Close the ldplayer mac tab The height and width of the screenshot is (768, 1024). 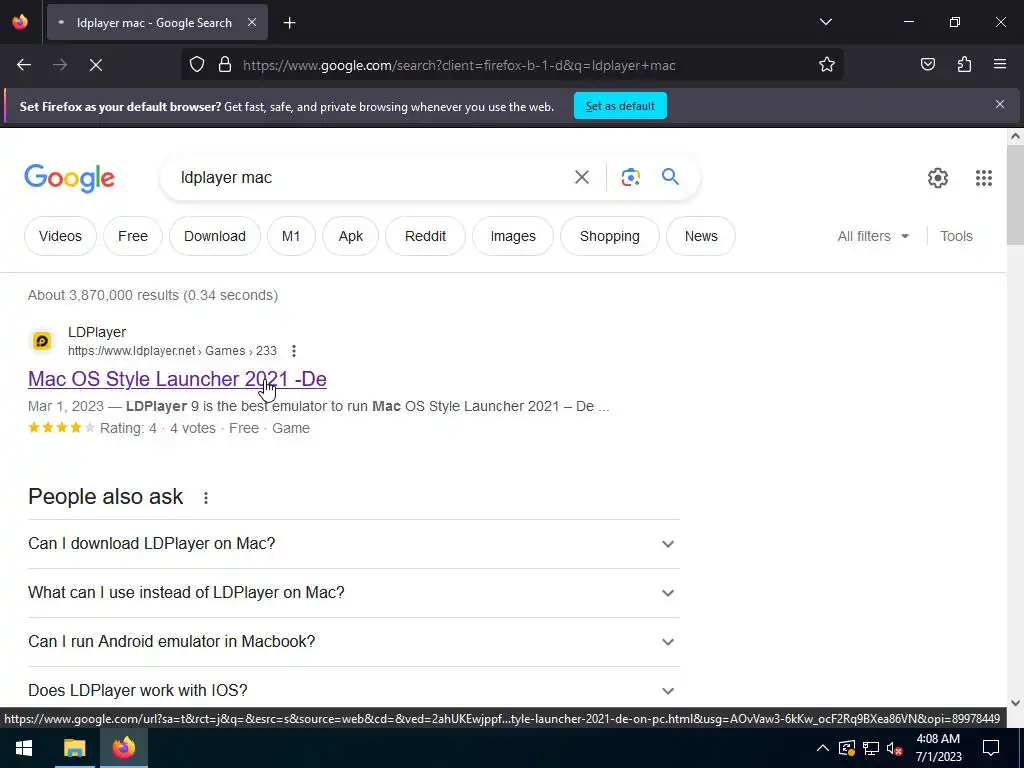point(252,23)
